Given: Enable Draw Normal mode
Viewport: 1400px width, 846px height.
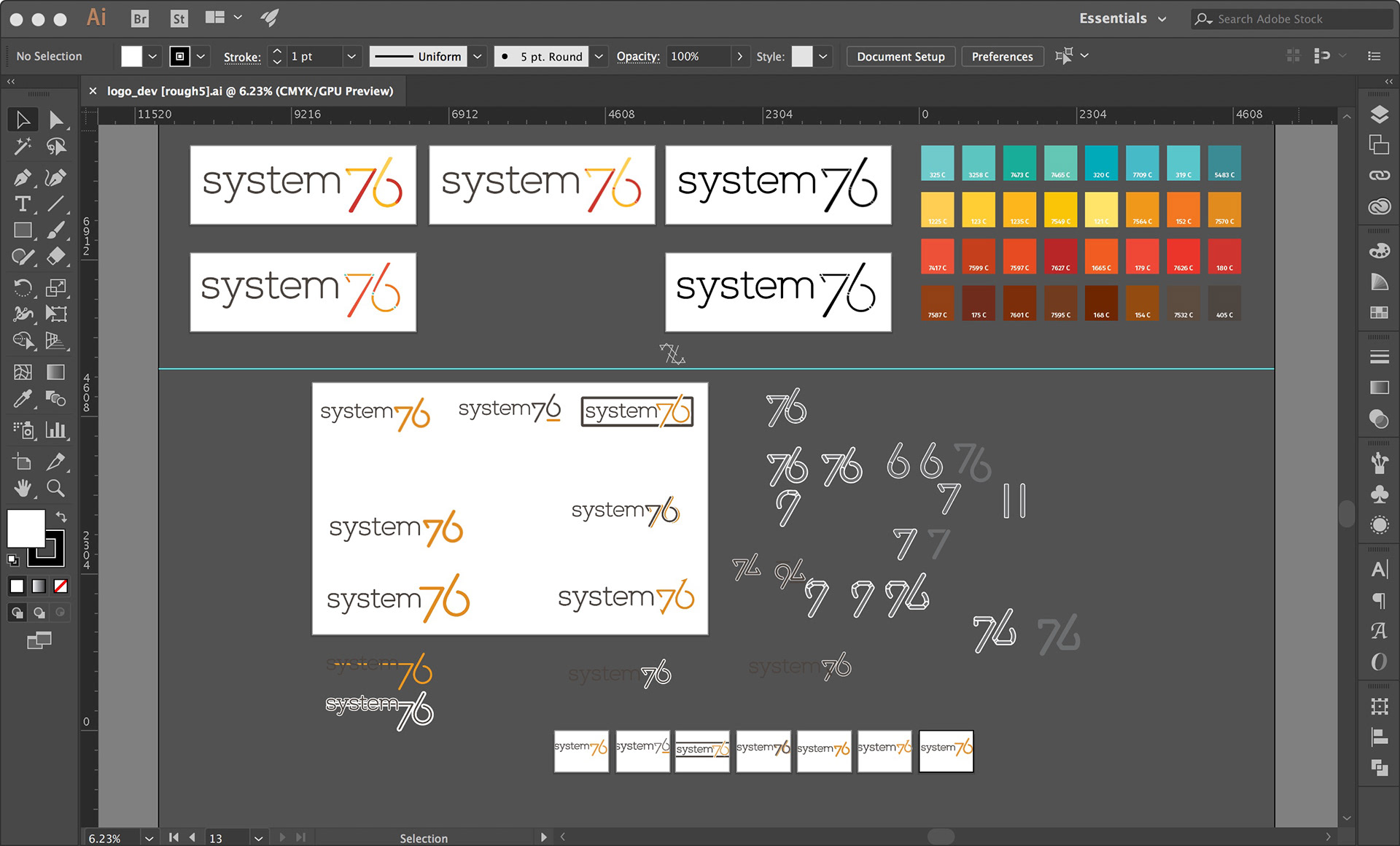Looking at the screenshot, I should coord(17,613).
